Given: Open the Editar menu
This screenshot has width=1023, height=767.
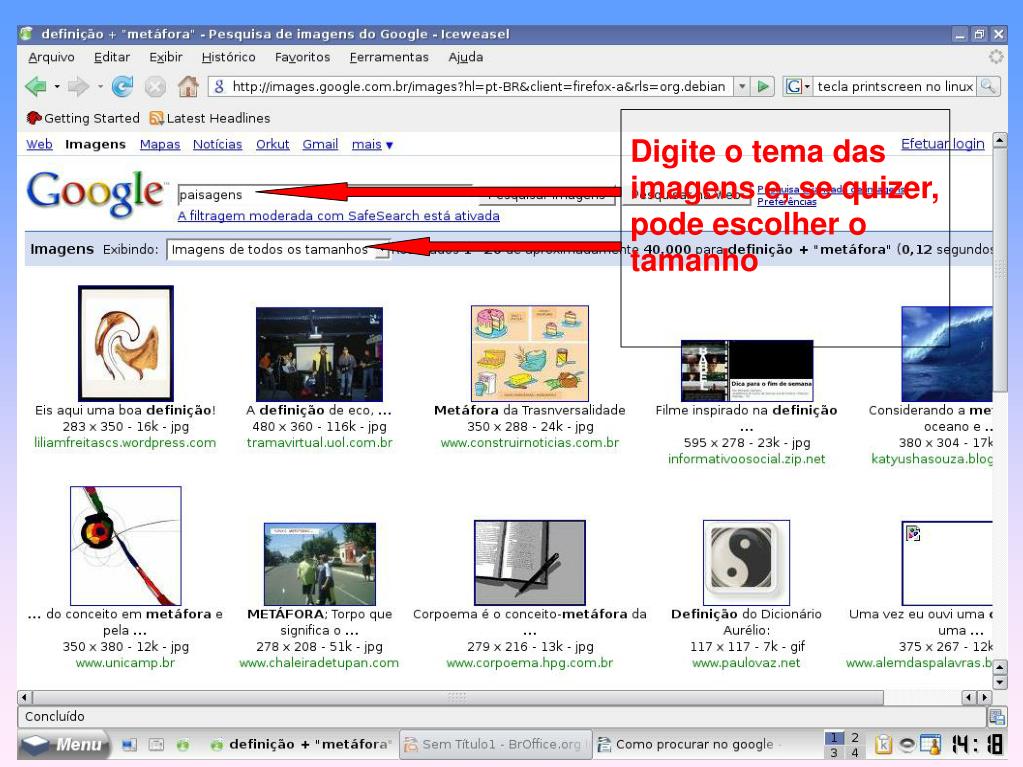Looking at the screenshot, I should click(x=112, y=57).
